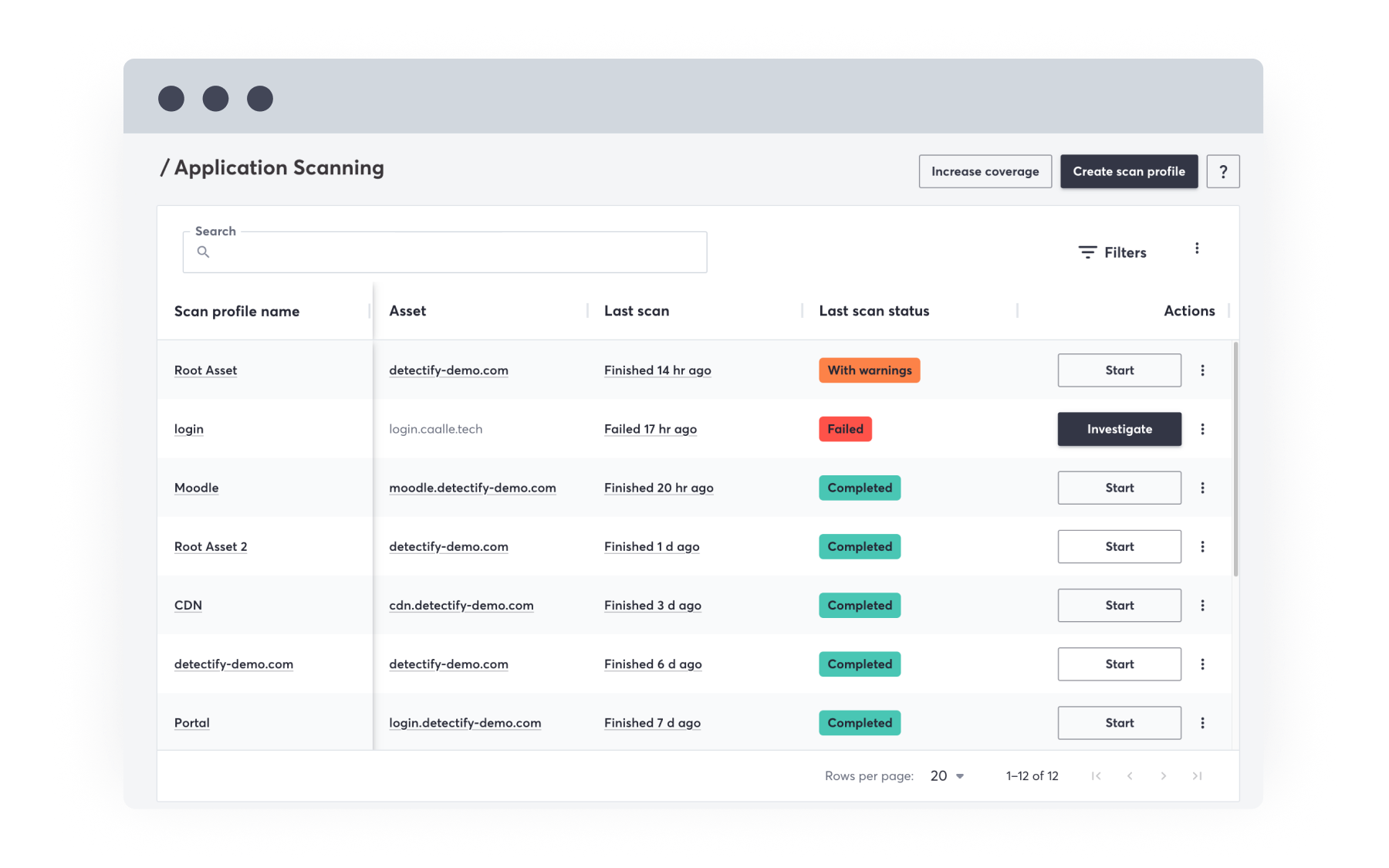Start scan for Root Asset profile
The height and width of the screenshot is (868, 1389).
click(x=1119, y=370)
